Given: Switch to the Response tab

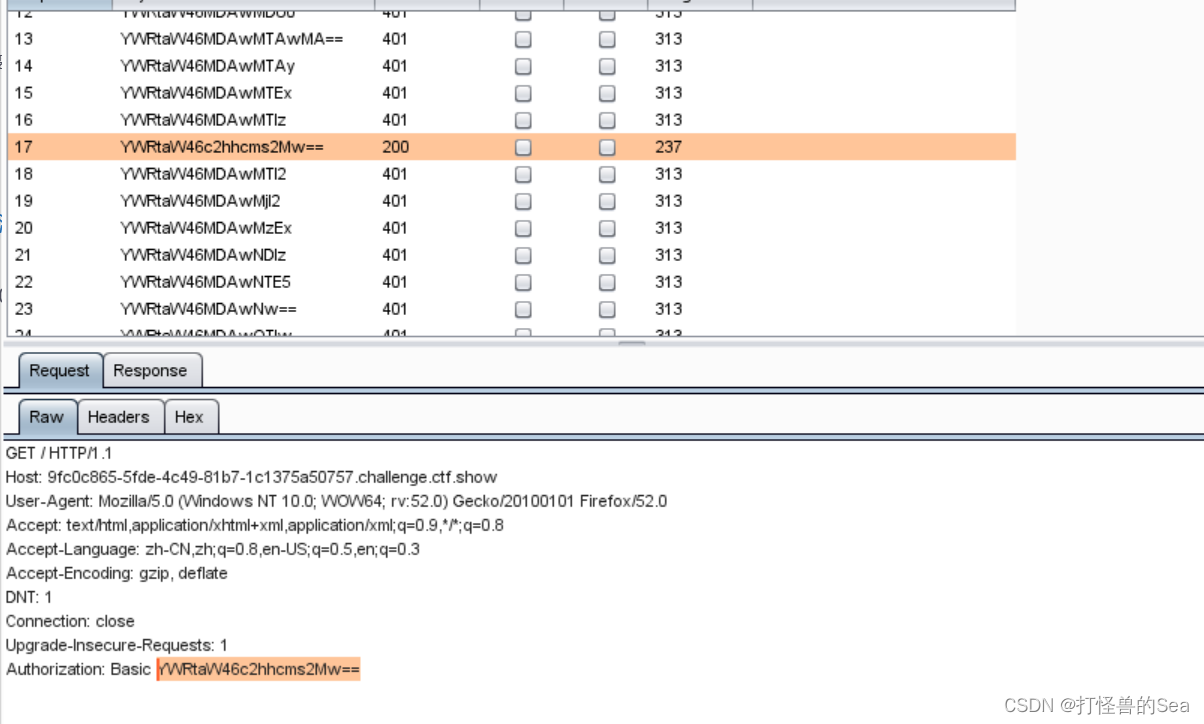Looking at the screenshot, I should [152, 370].
